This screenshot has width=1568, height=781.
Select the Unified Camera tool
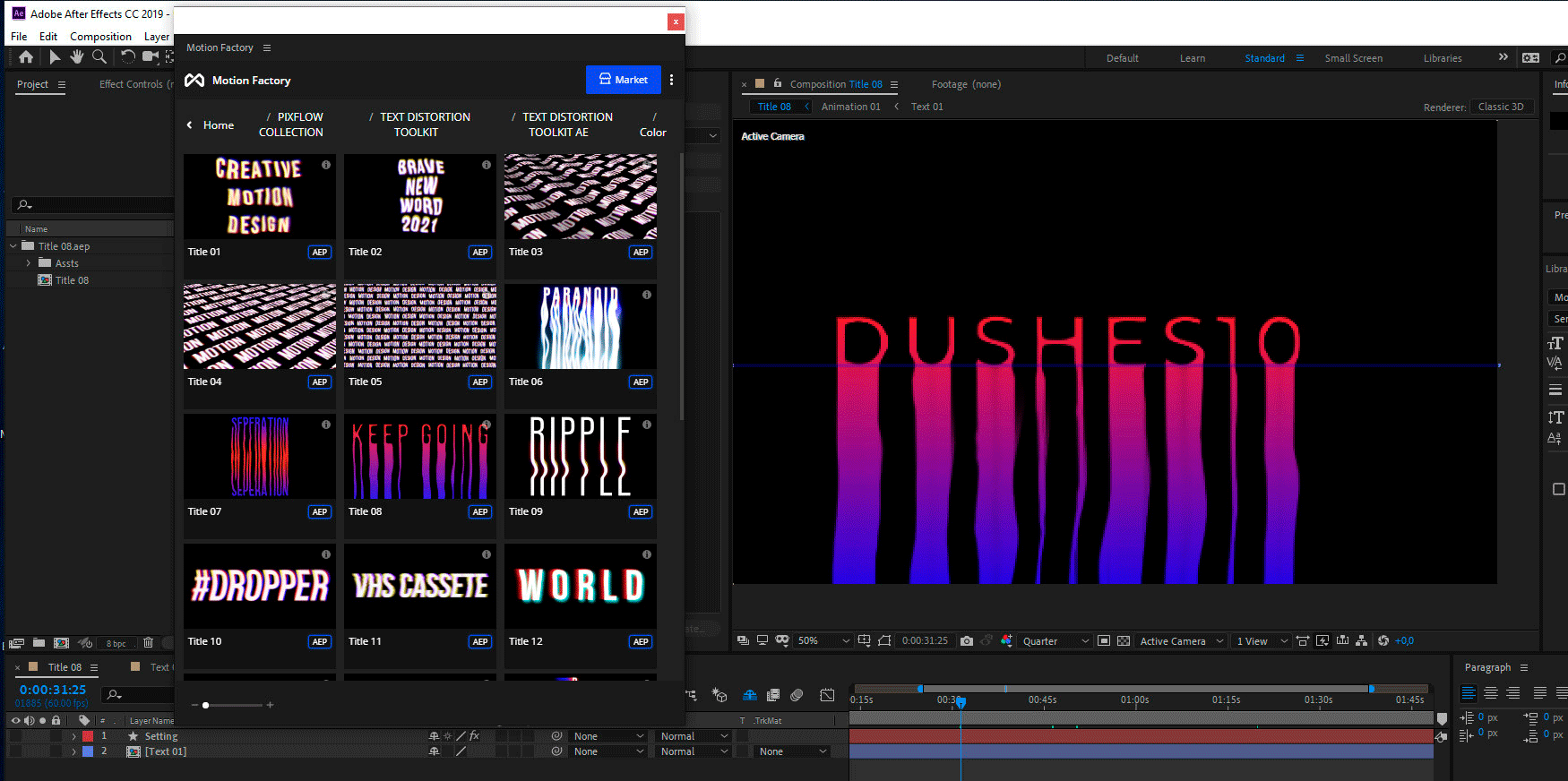150,57
